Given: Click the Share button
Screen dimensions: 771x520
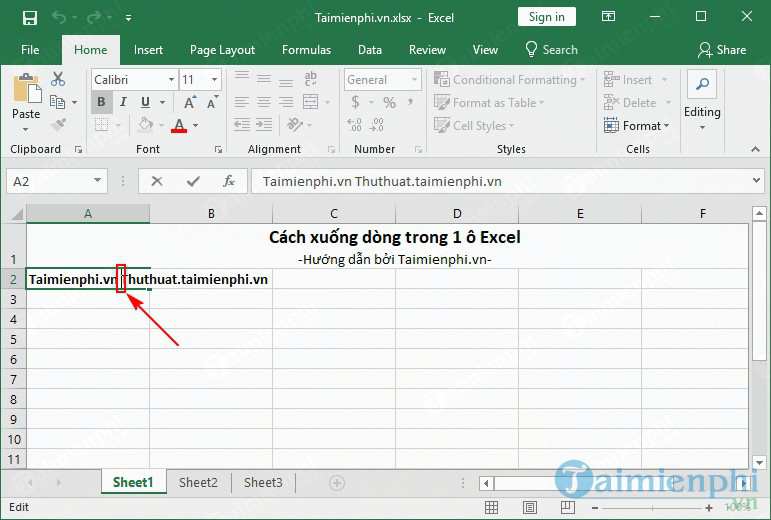Looking at the screenshot, I should 722,50.
